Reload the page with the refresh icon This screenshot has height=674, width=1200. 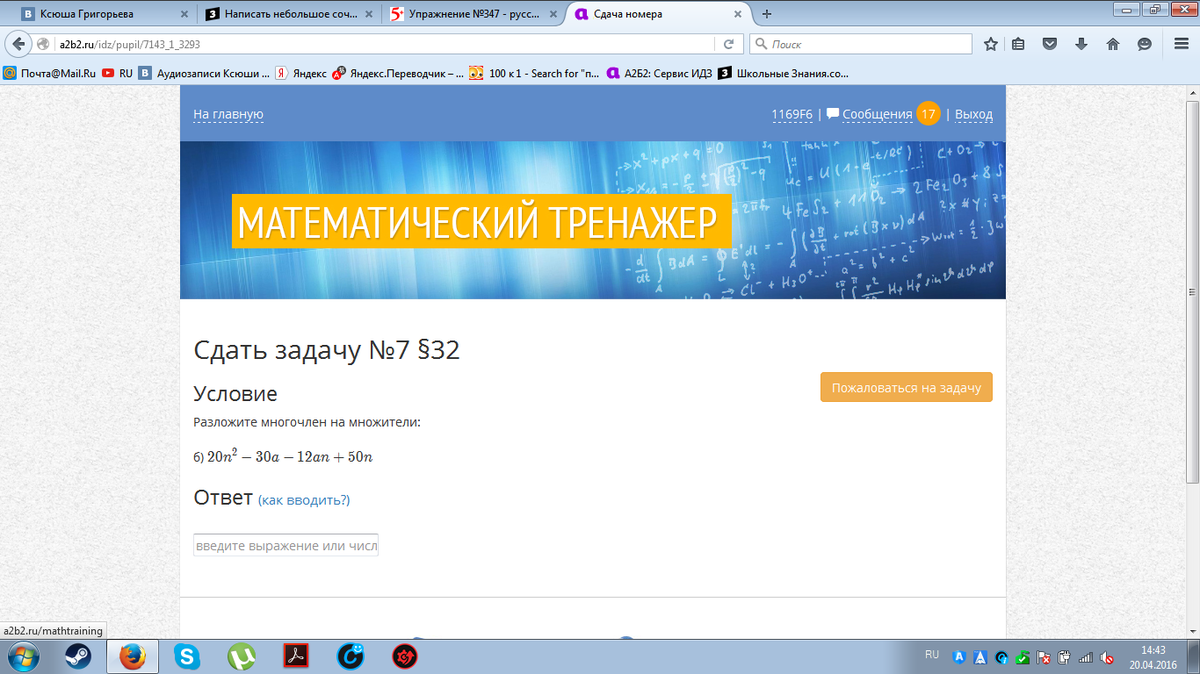click(729, 44)
